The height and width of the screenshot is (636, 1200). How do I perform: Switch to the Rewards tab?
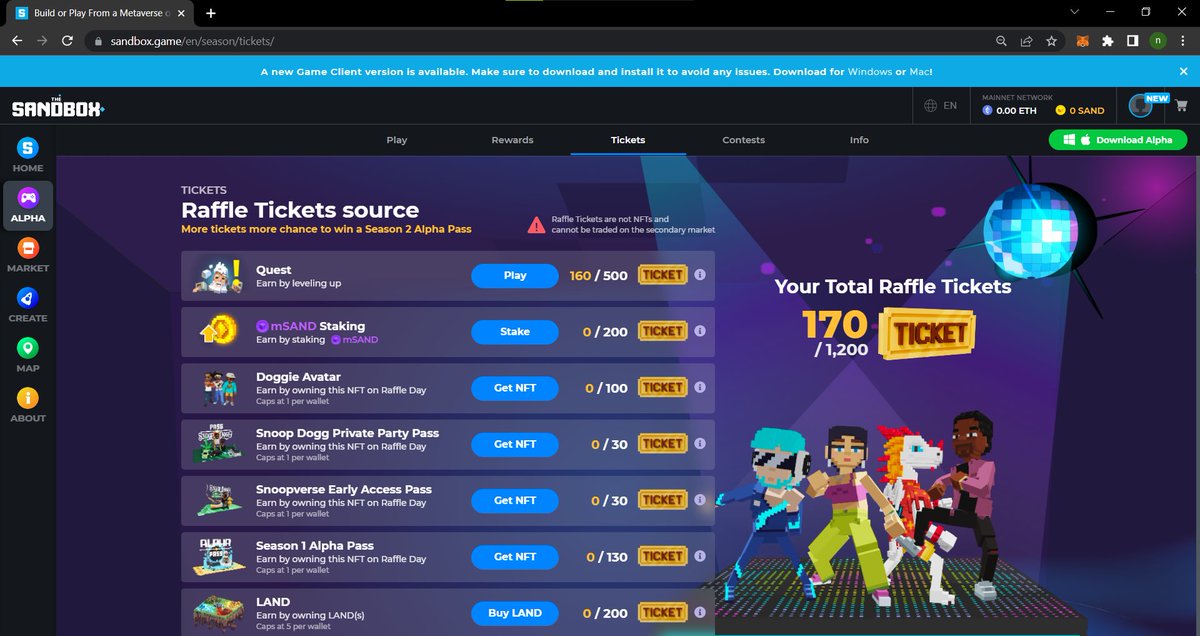[x=512, y=140]
